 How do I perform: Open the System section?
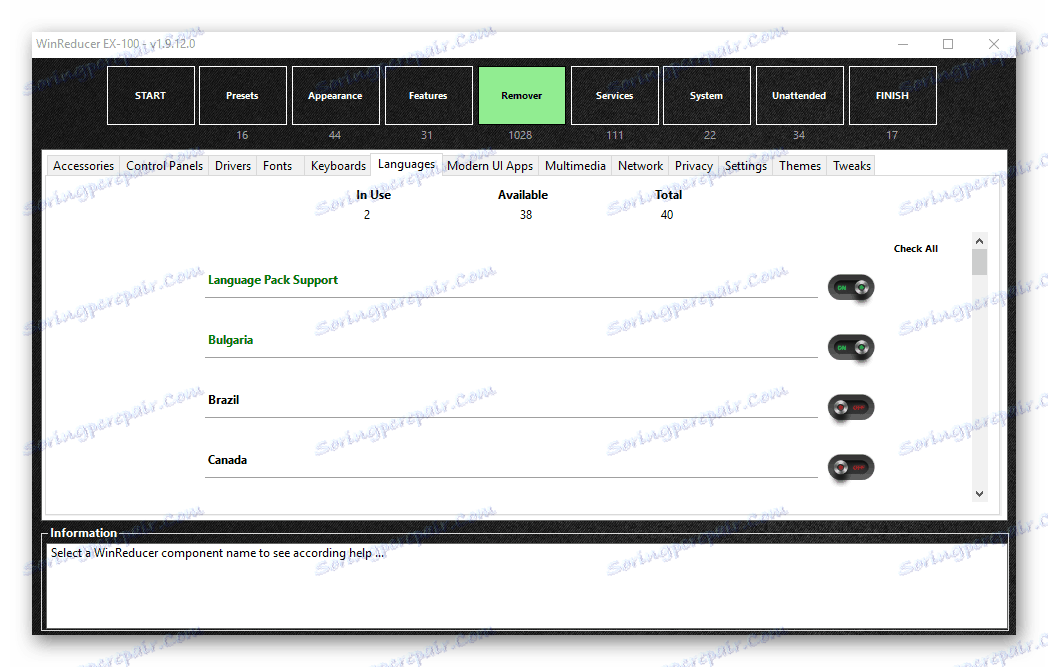point(706,96)
